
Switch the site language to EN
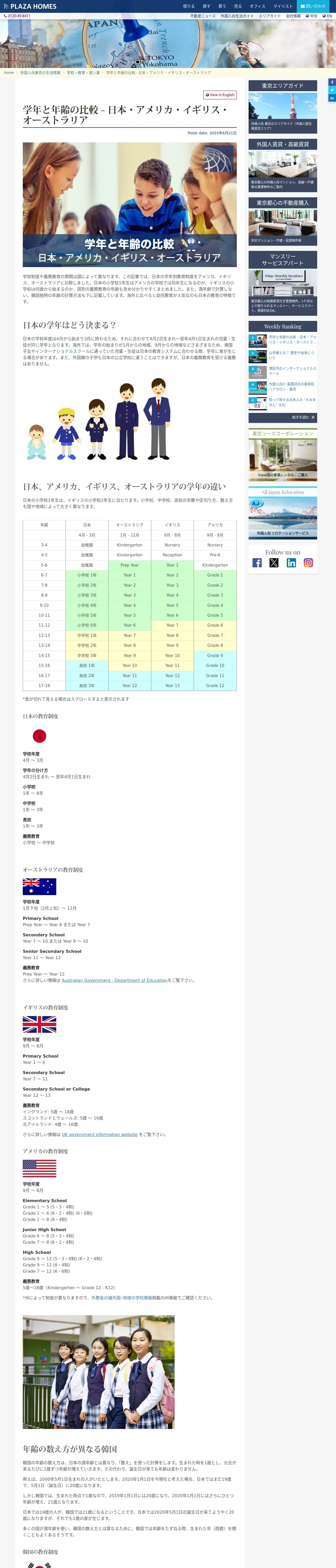pos(327,16)
